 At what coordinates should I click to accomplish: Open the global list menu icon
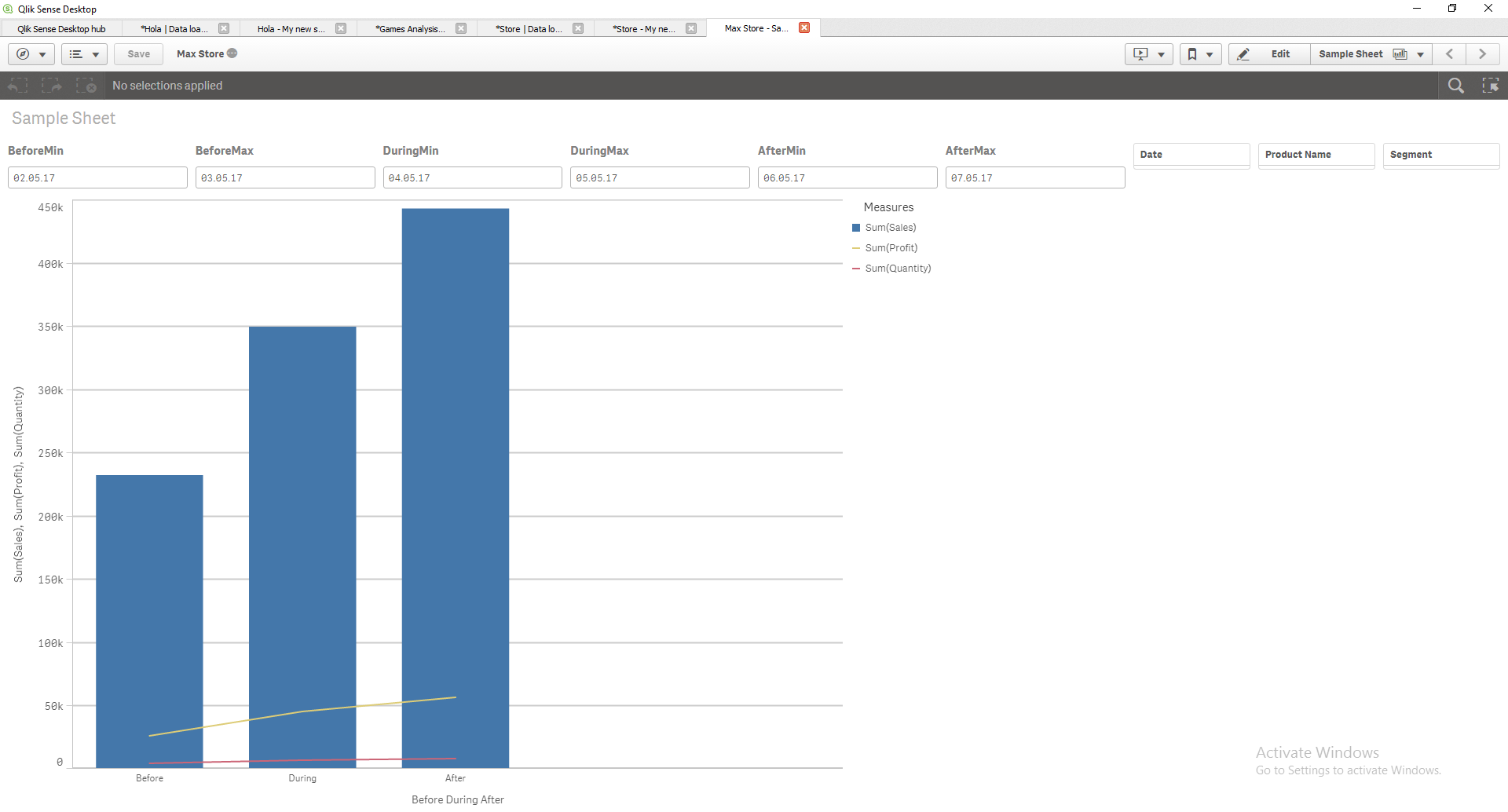click(76, 54)
